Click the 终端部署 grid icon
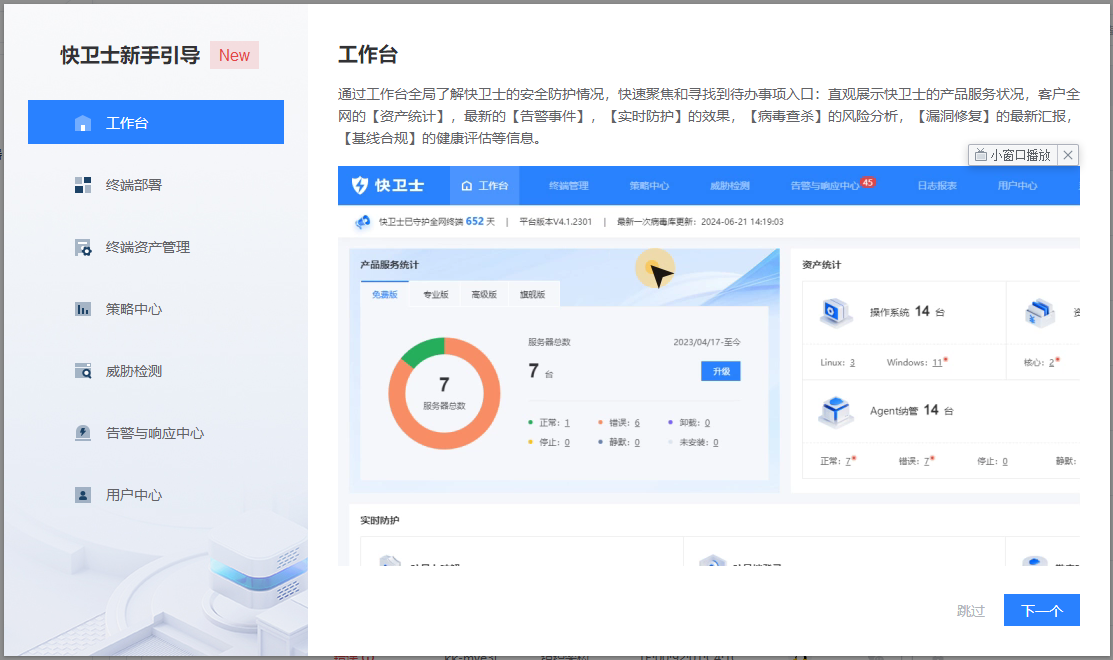The image size is (1113, 660). 83,185
